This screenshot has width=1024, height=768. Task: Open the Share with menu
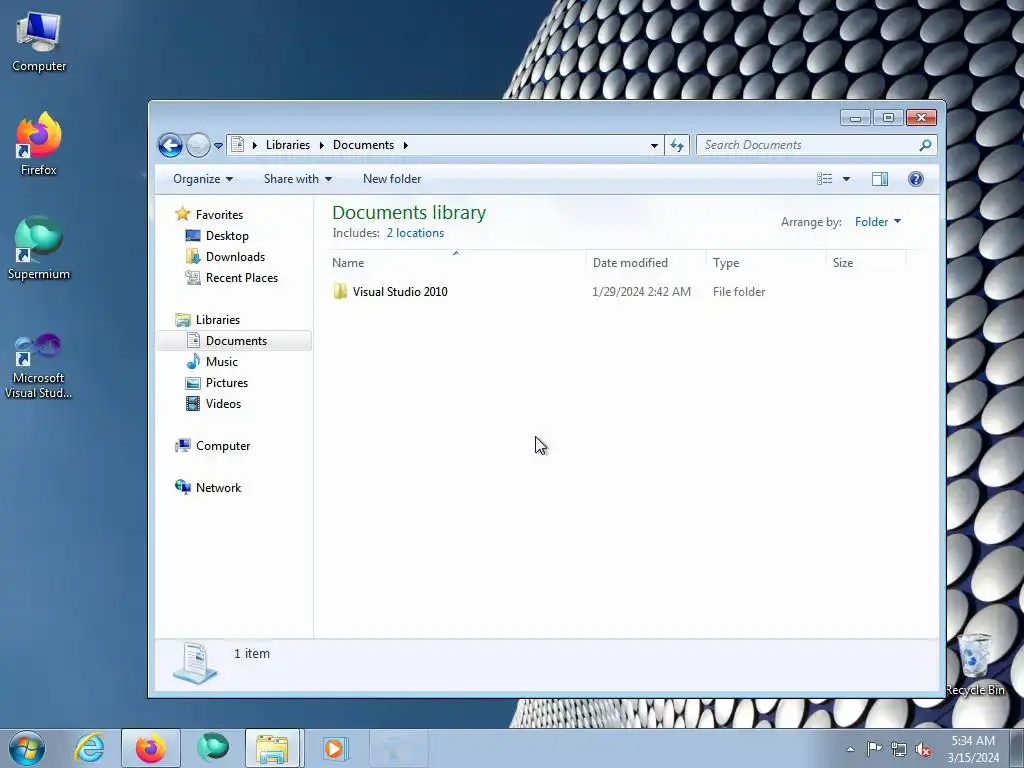(298, 179)
